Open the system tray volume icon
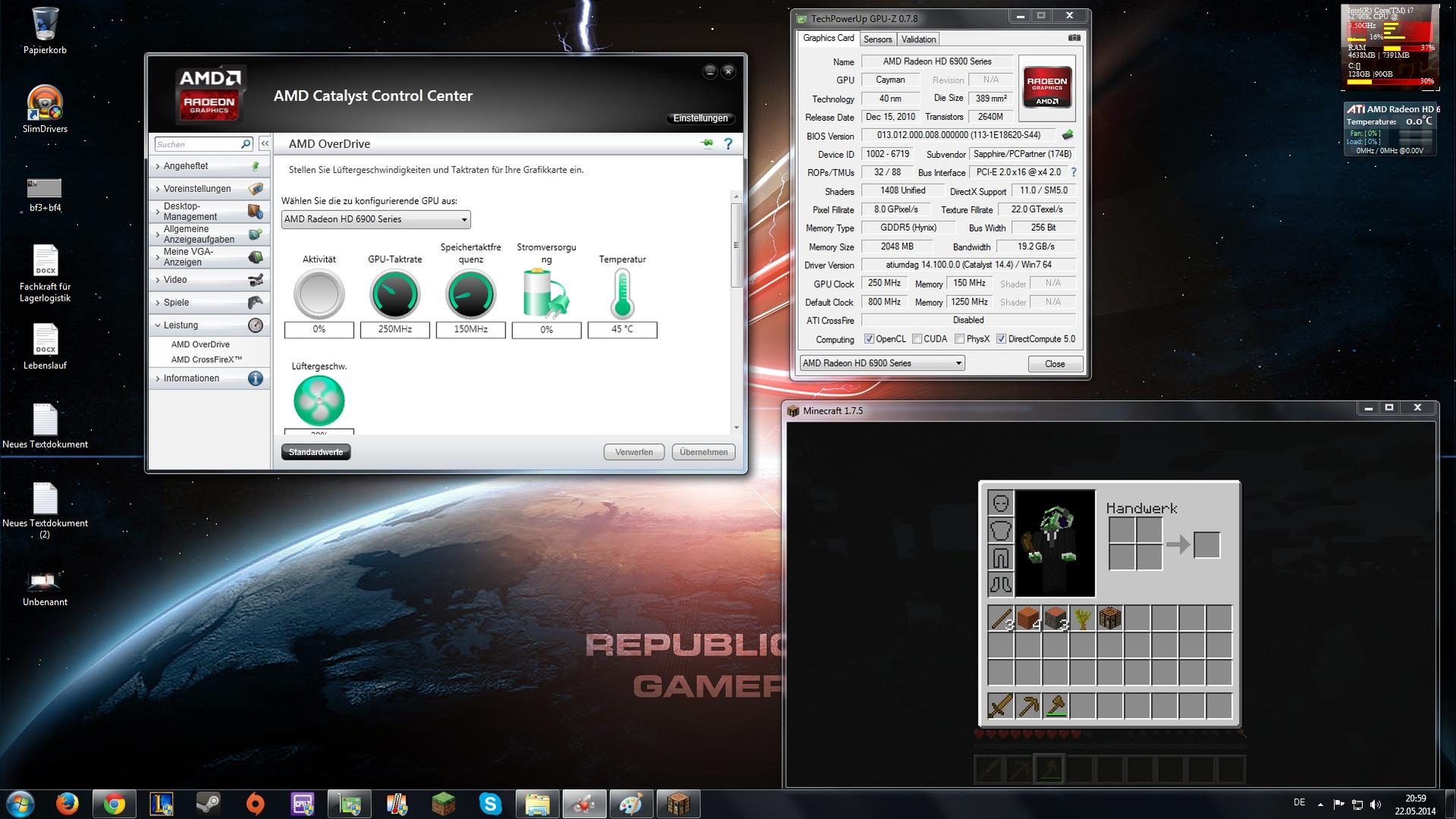The width and height of the screenshot is (1456, 819). click(x=1376, y=804)
